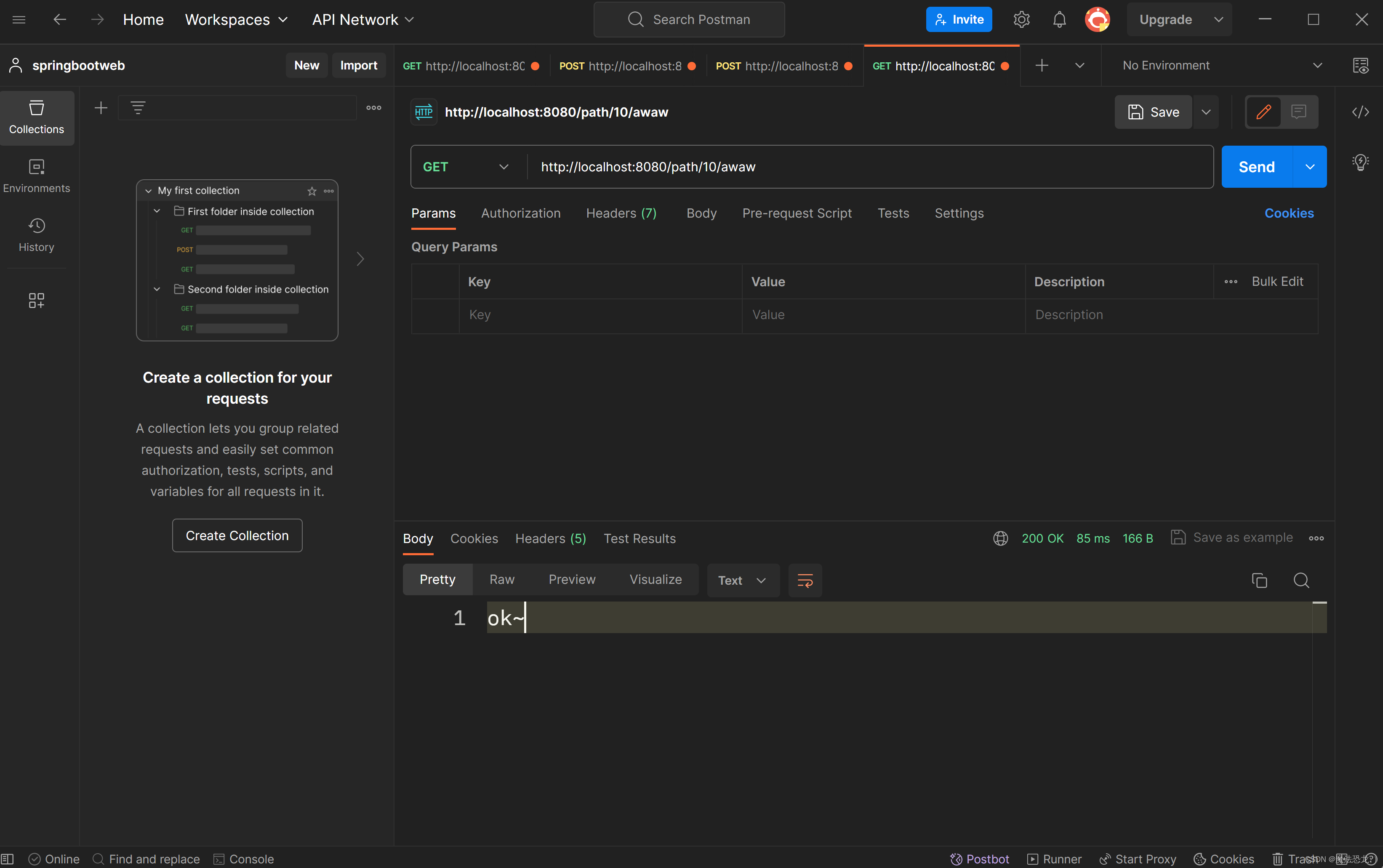
Task: Open the code snippet panel icon
Action: pyautogui.click(x=1360, y=112)
